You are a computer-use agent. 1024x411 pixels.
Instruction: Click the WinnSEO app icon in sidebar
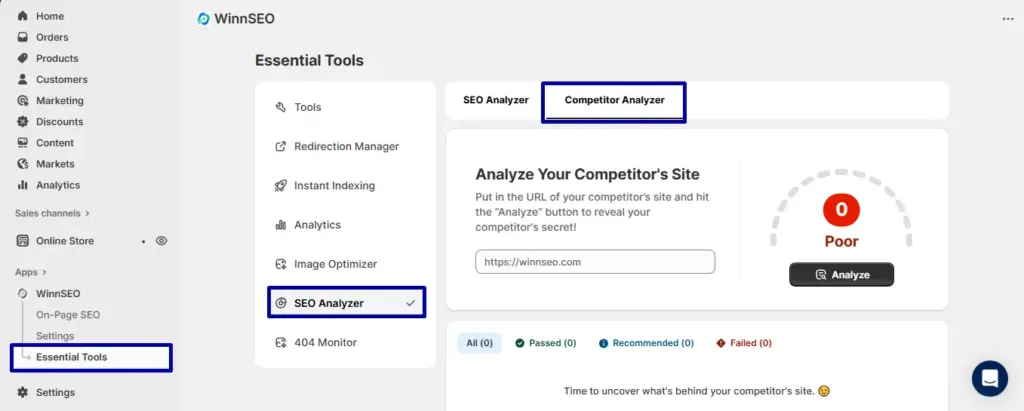23,293
